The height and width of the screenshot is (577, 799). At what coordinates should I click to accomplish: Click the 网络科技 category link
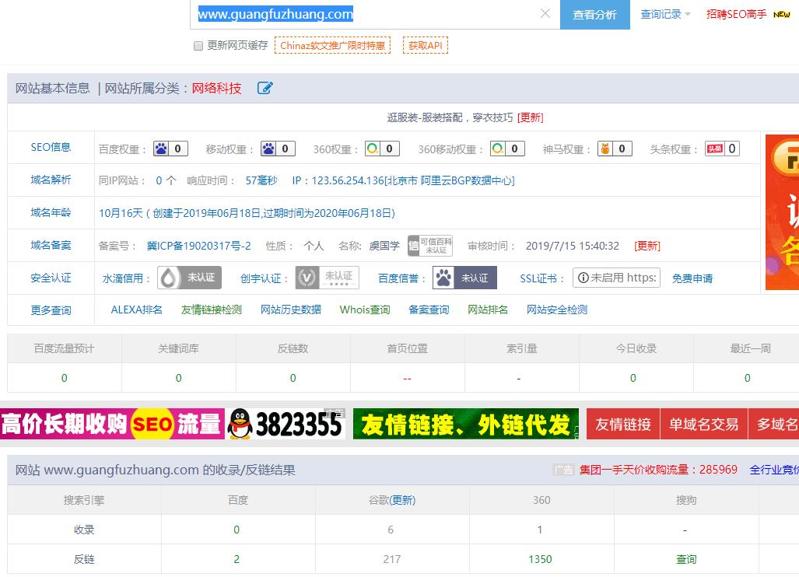217,88
